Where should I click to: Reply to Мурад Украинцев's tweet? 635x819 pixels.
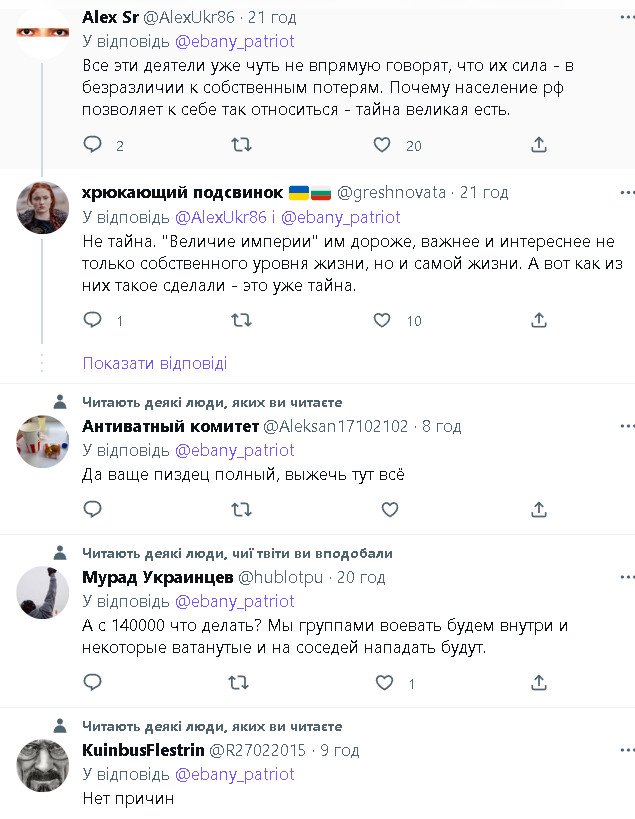tap(93, 683)
